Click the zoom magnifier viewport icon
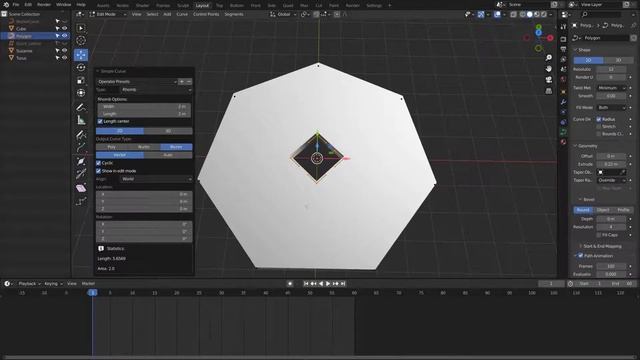The image size is (640, 360). tap(549, 58)
